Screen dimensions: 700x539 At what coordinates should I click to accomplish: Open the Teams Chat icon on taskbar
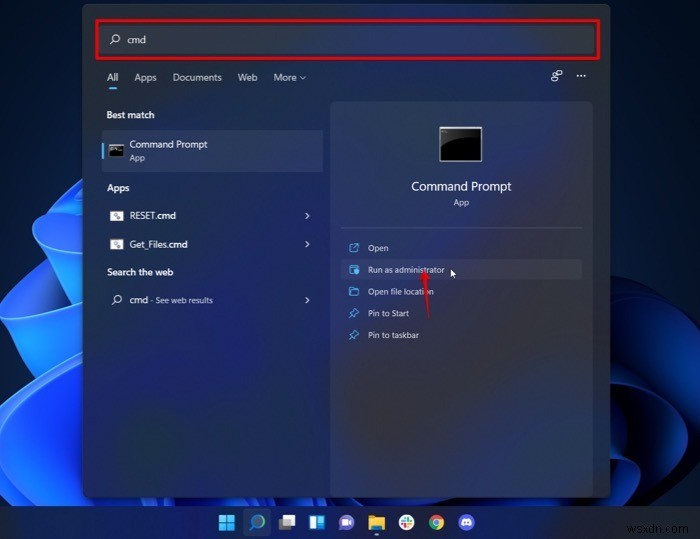tap(347, 522)
